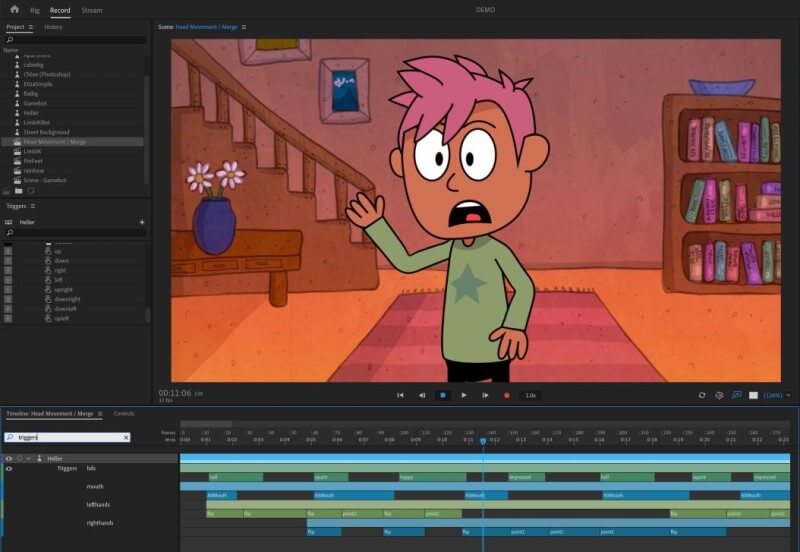800x552 pixels.
Task: Collapse the Heller track chevron
Action: pos(29,459)
